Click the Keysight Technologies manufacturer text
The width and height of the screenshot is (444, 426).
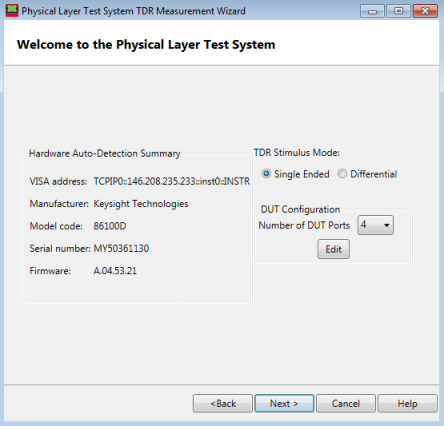(x=141, y=204)
